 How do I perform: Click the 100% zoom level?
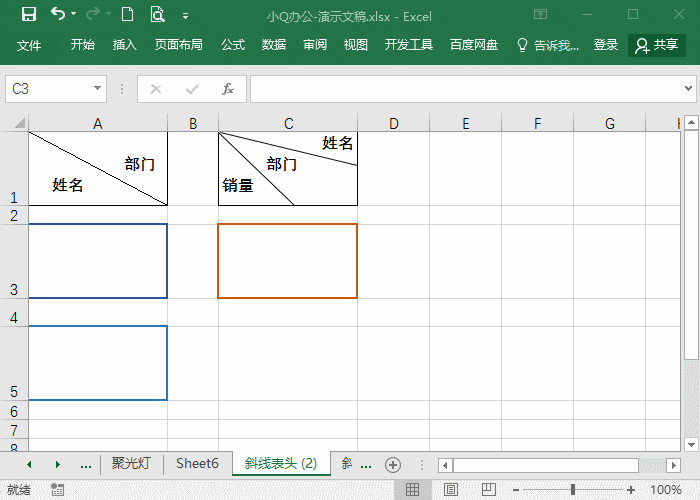tap(665, 490)
